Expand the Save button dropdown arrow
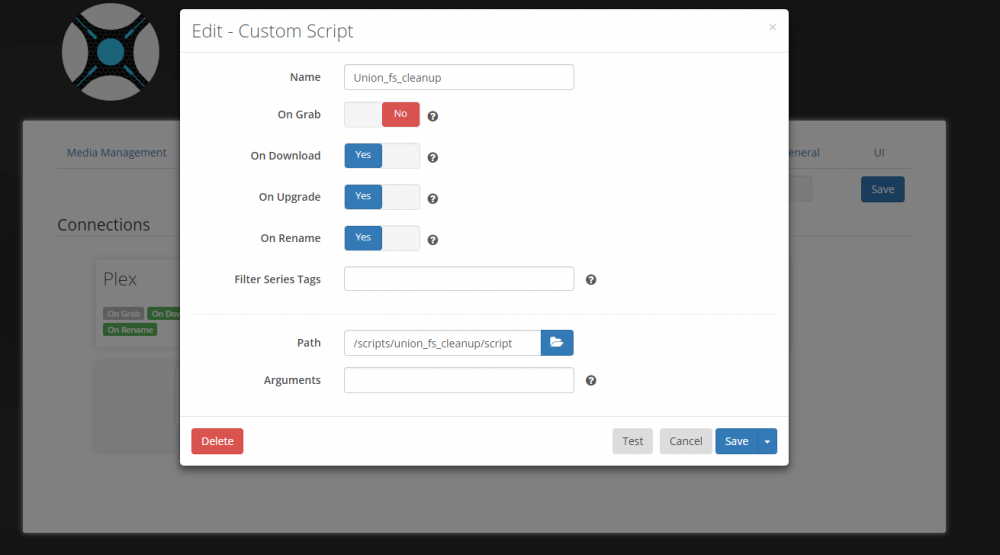 (x=767, y=441)
